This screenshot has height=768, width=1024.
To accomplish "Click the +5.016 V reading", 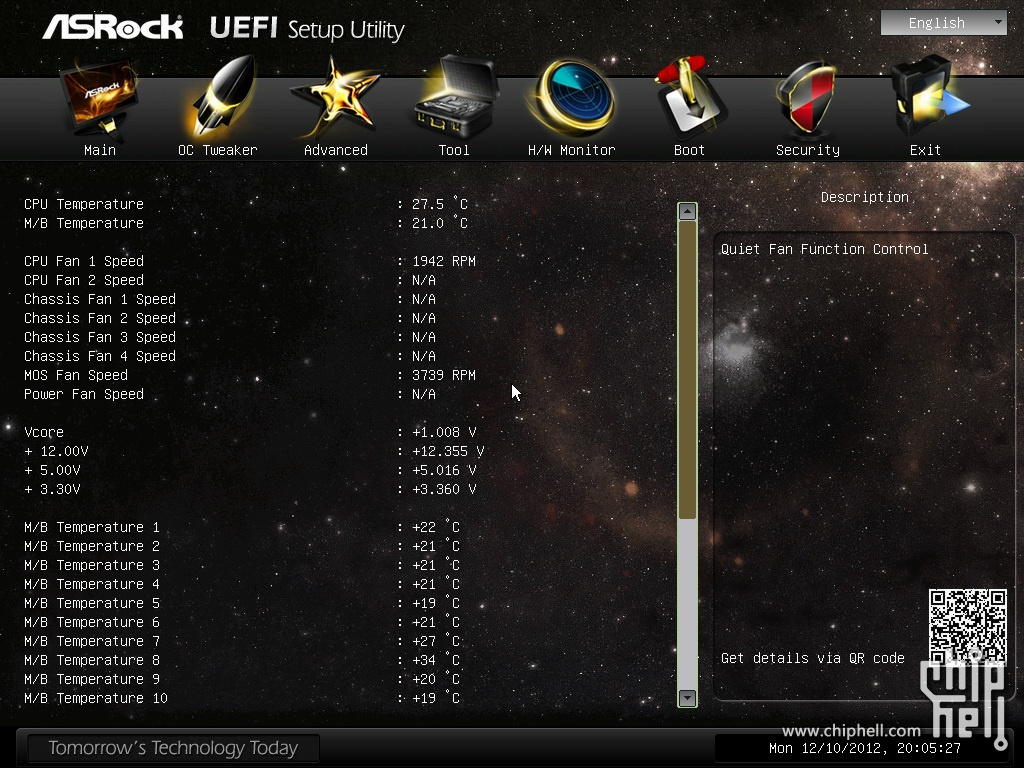I will [x=444, y=470].
